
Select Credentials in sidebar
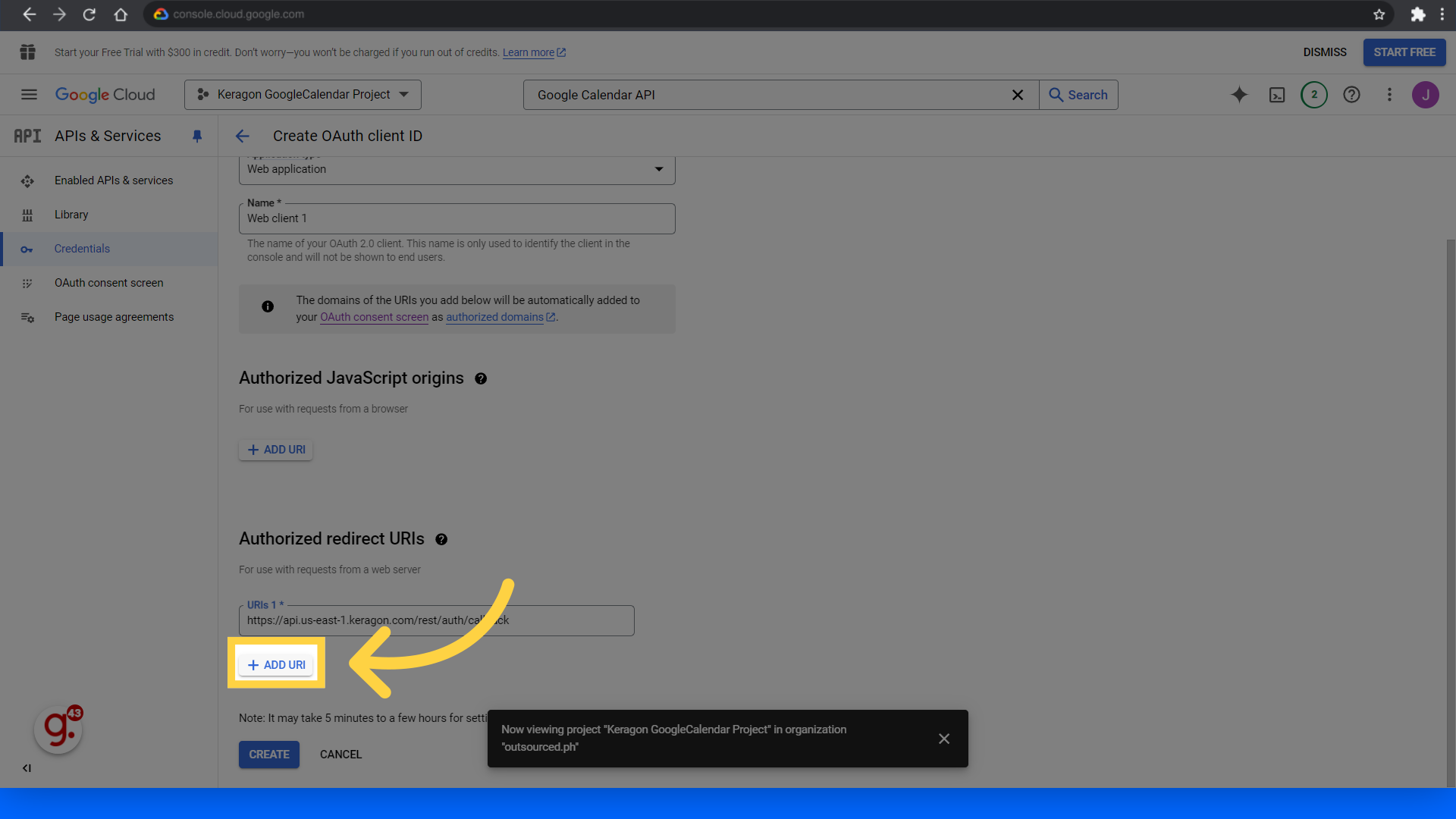pos(109,249)
